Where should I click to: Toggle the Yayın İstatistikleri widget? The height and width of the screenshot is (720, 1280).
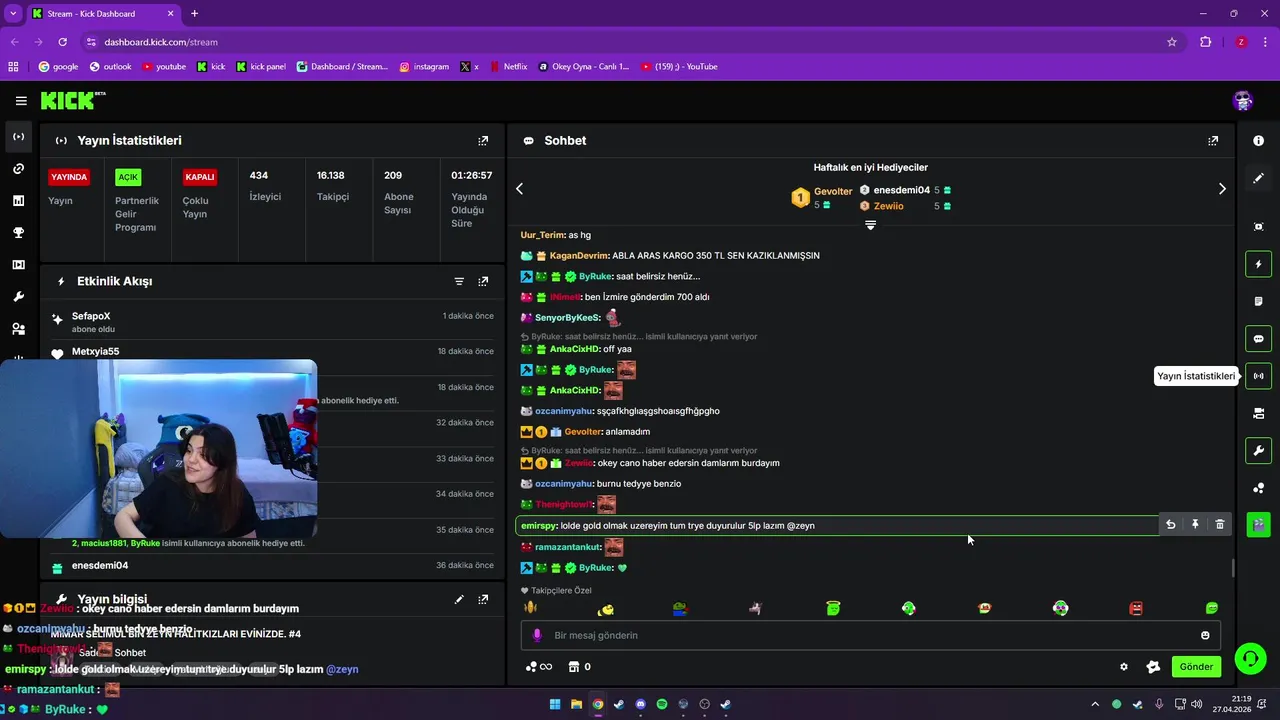(1258, 376)
